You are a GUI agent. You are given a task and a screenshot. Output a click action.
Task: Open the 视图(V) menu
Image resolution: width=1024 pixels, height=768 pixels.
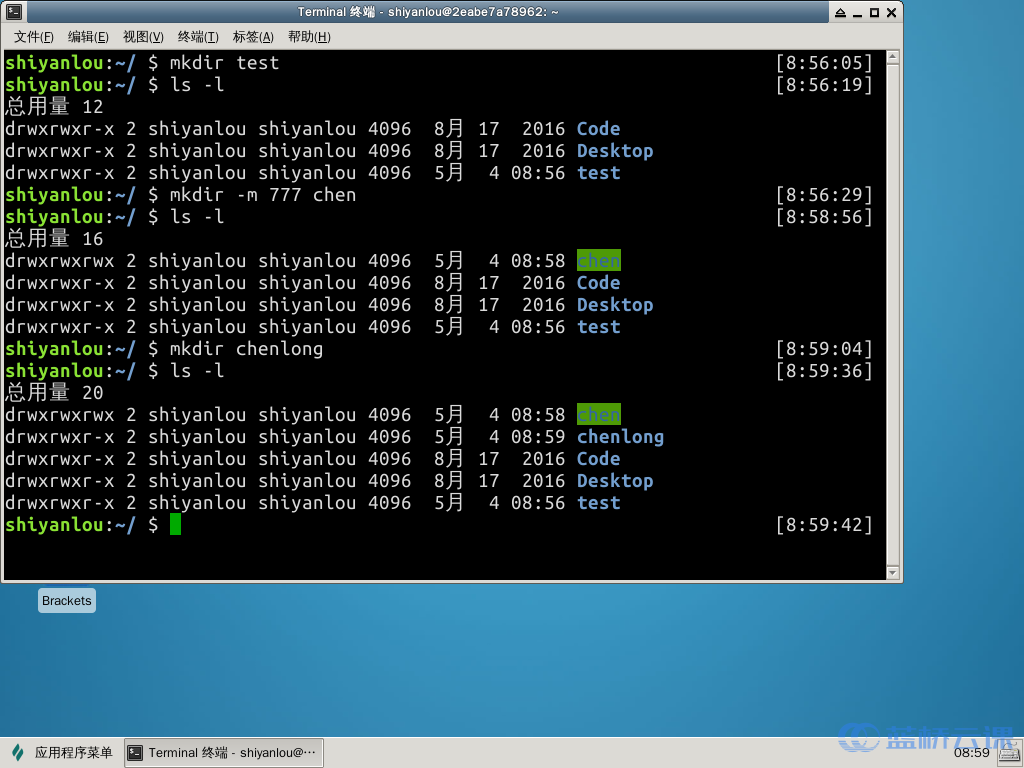pos(143,37)
